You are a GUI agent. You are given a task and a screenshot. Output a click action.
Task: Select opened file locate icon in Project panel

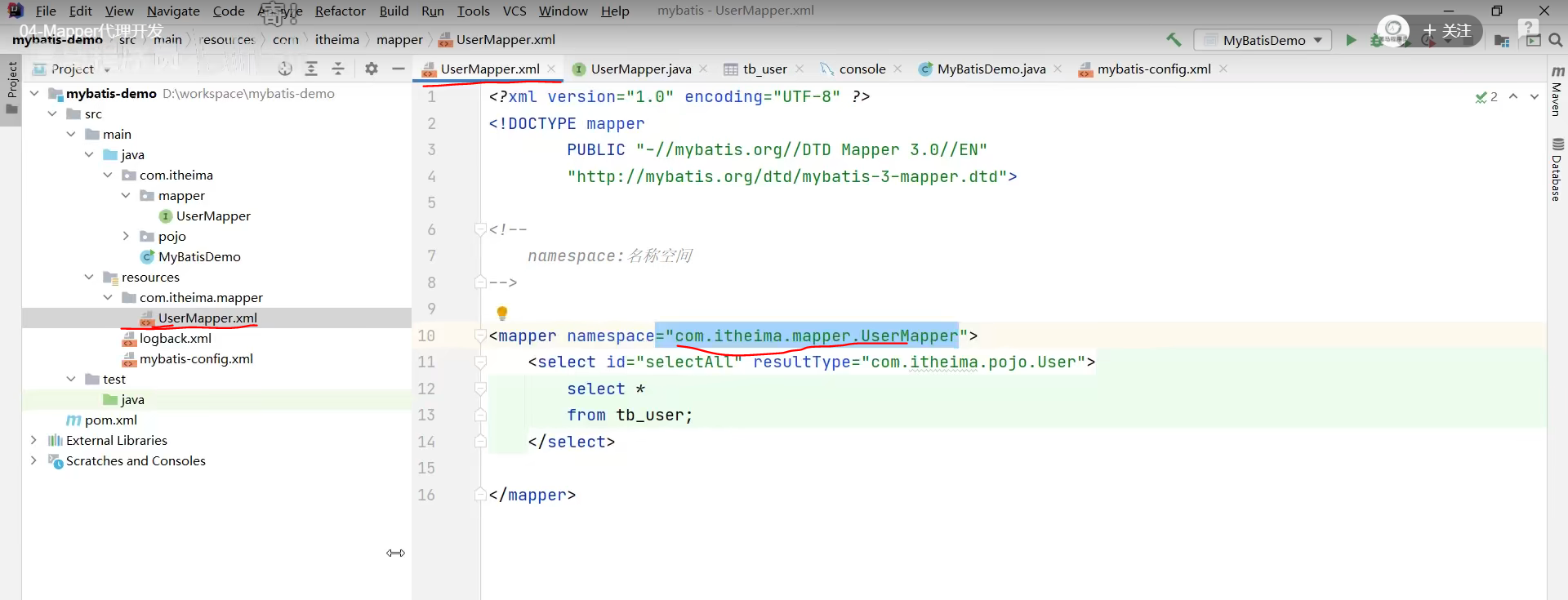[x=285, y=69]
